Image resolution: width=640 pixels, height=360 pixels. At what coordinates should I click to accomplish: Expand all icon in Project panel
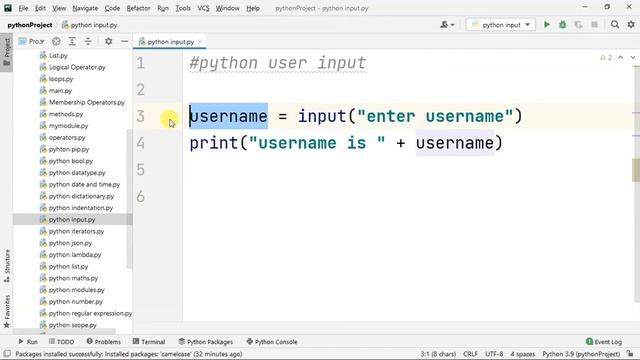[x=72, y=41]
